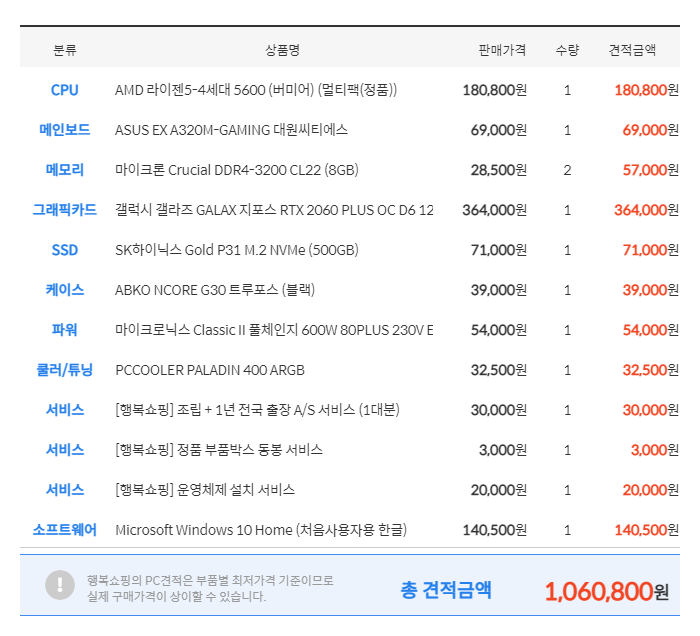Select 마이크로닉스 Classic II 600W product name
Screen dimensions: 700x636
tap(274, 330)
